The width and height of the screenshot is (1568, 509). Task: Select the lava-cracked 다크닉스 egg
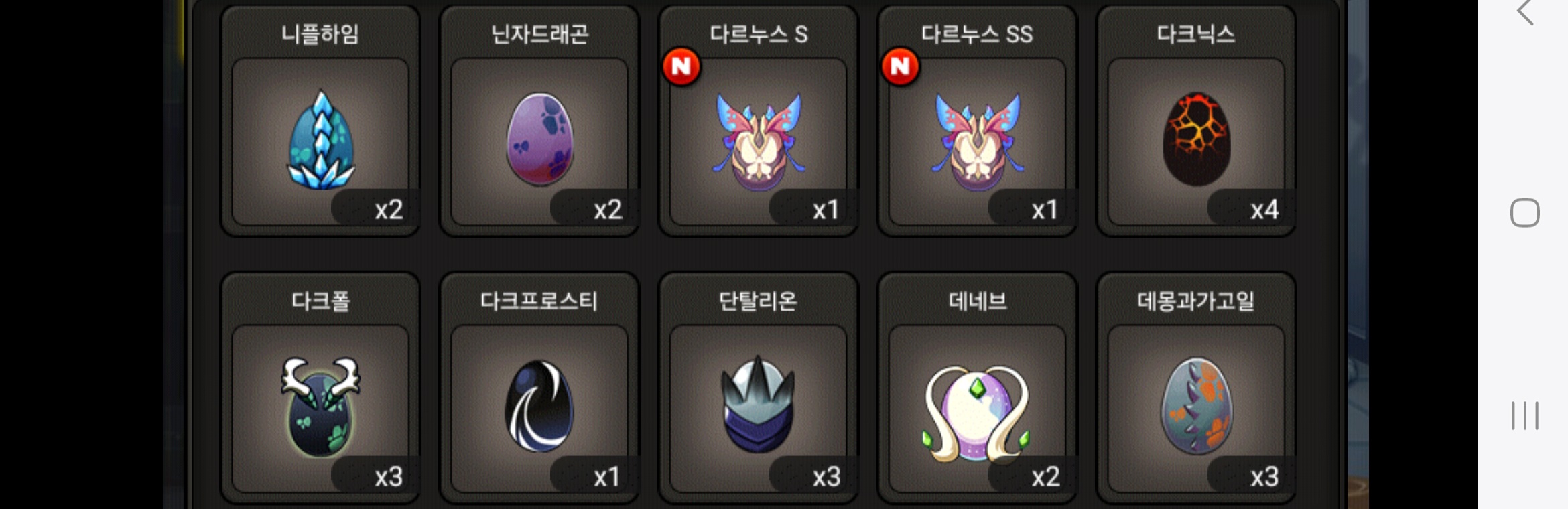pos(1196,139)
